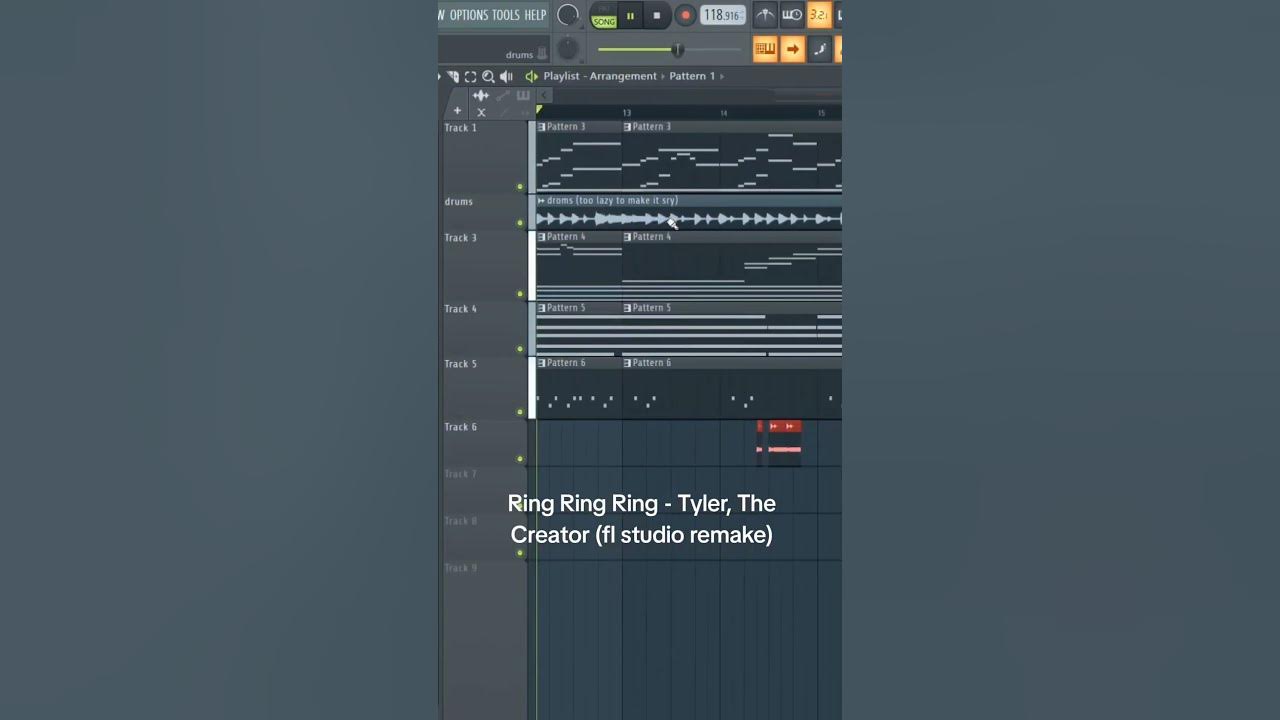1280x720 pixels.
Task: Mute Track 3 with its green dot
Action: 520,294
